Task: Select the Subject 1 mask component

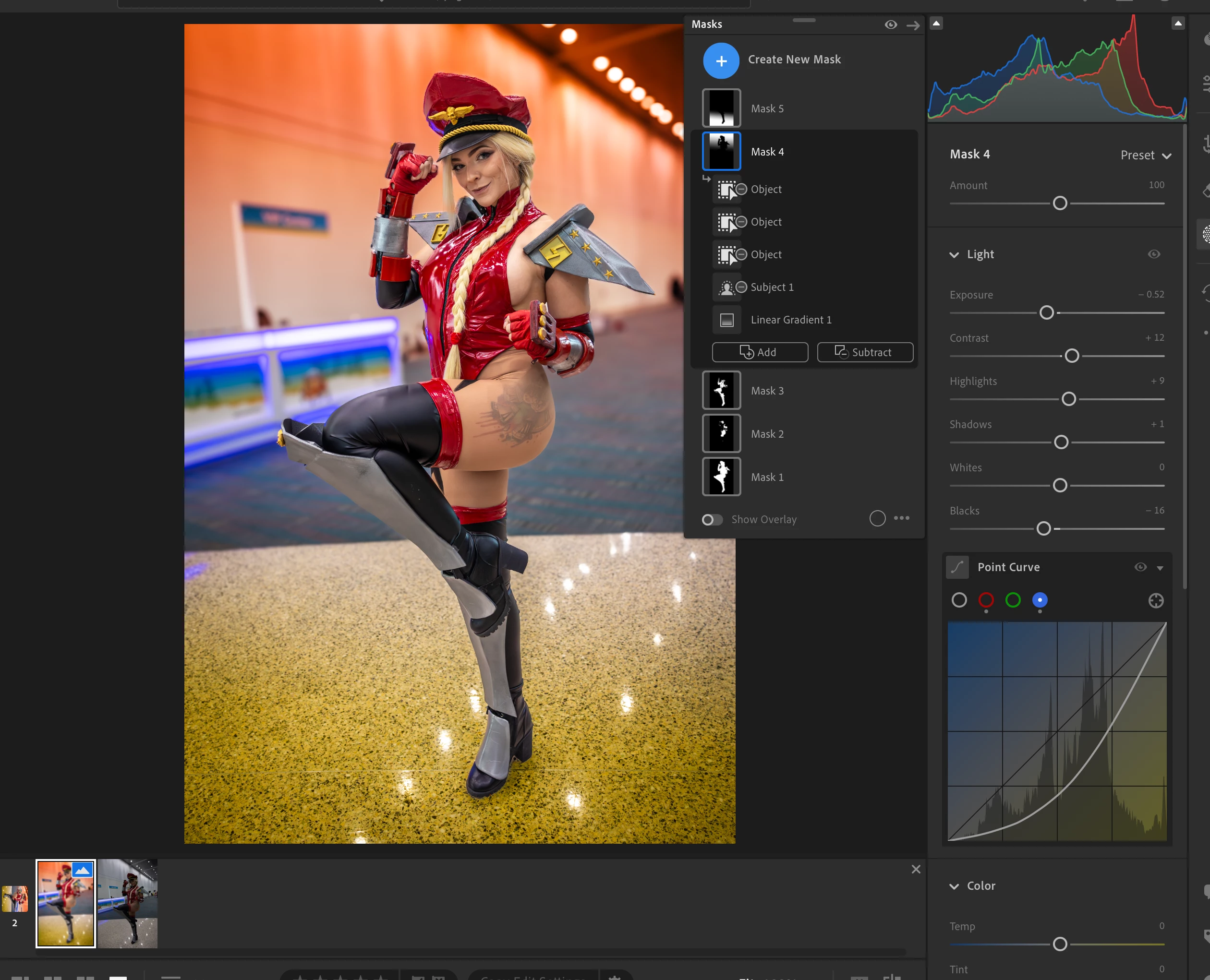Action: tap(771, 287)
